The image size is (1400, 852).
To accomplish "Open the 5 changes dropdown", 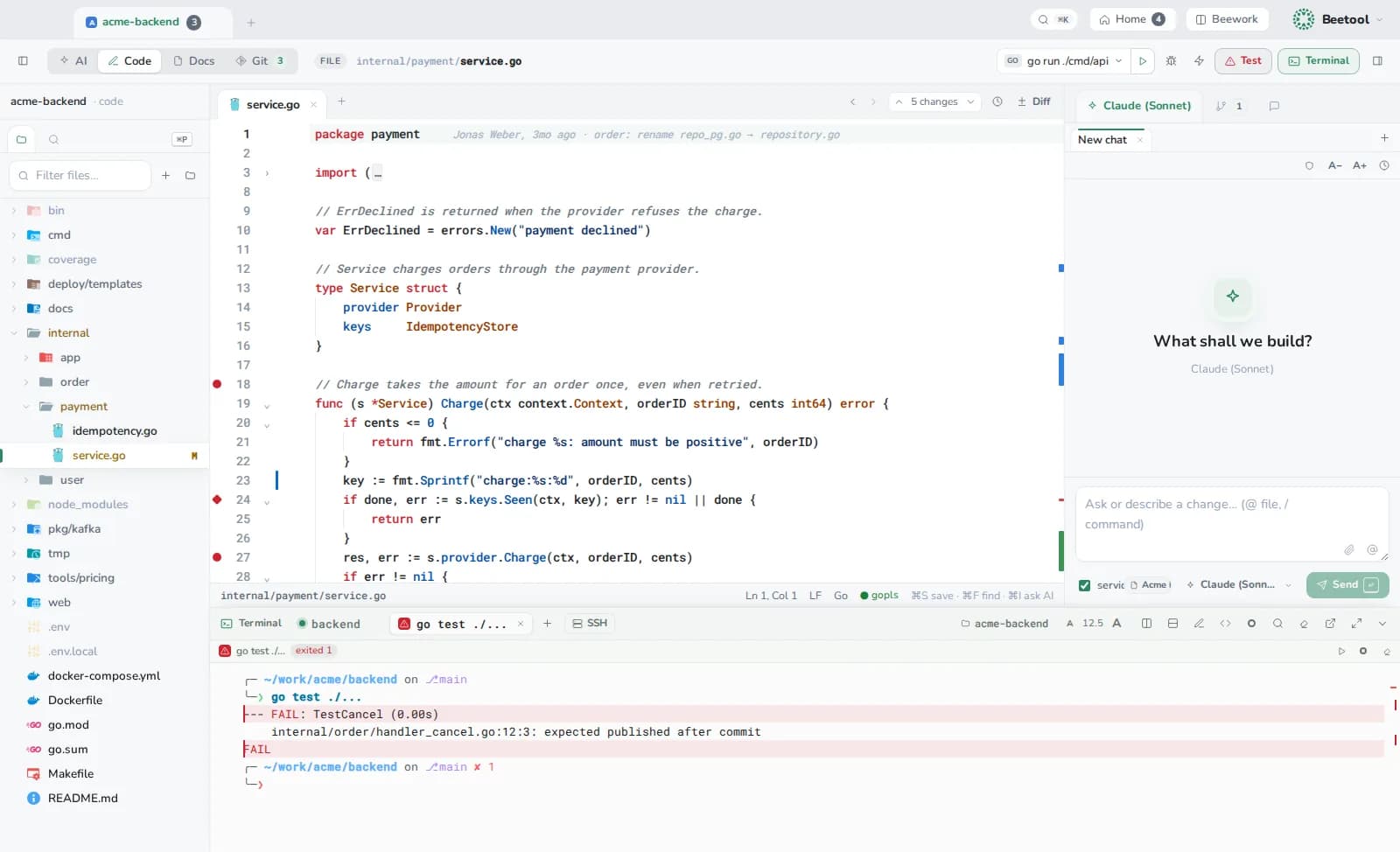I will pyautogui.click(x=934, y=101).
